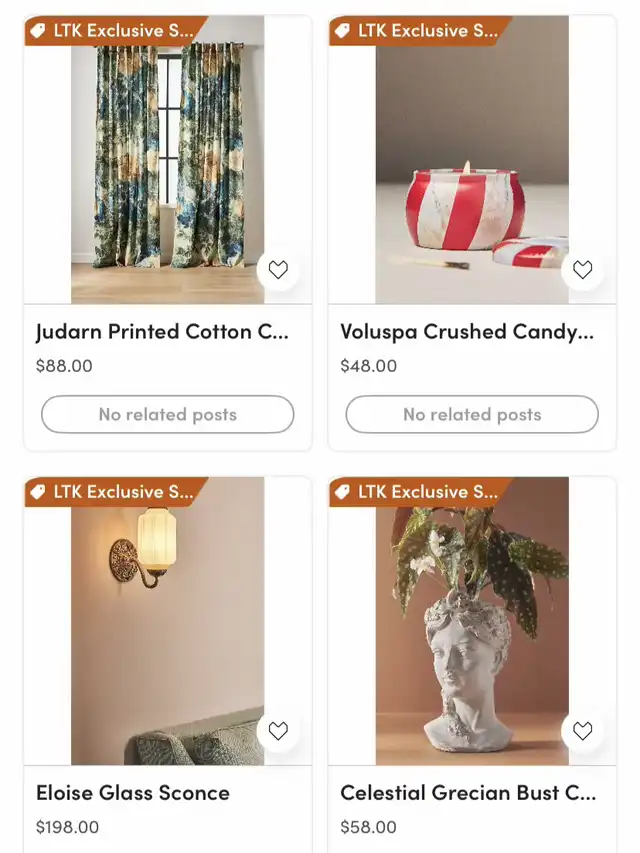The width and height of the screenshot is (640, 853).
Task: Click the $88.00 price of Judarn curtain
Action: 64,366
